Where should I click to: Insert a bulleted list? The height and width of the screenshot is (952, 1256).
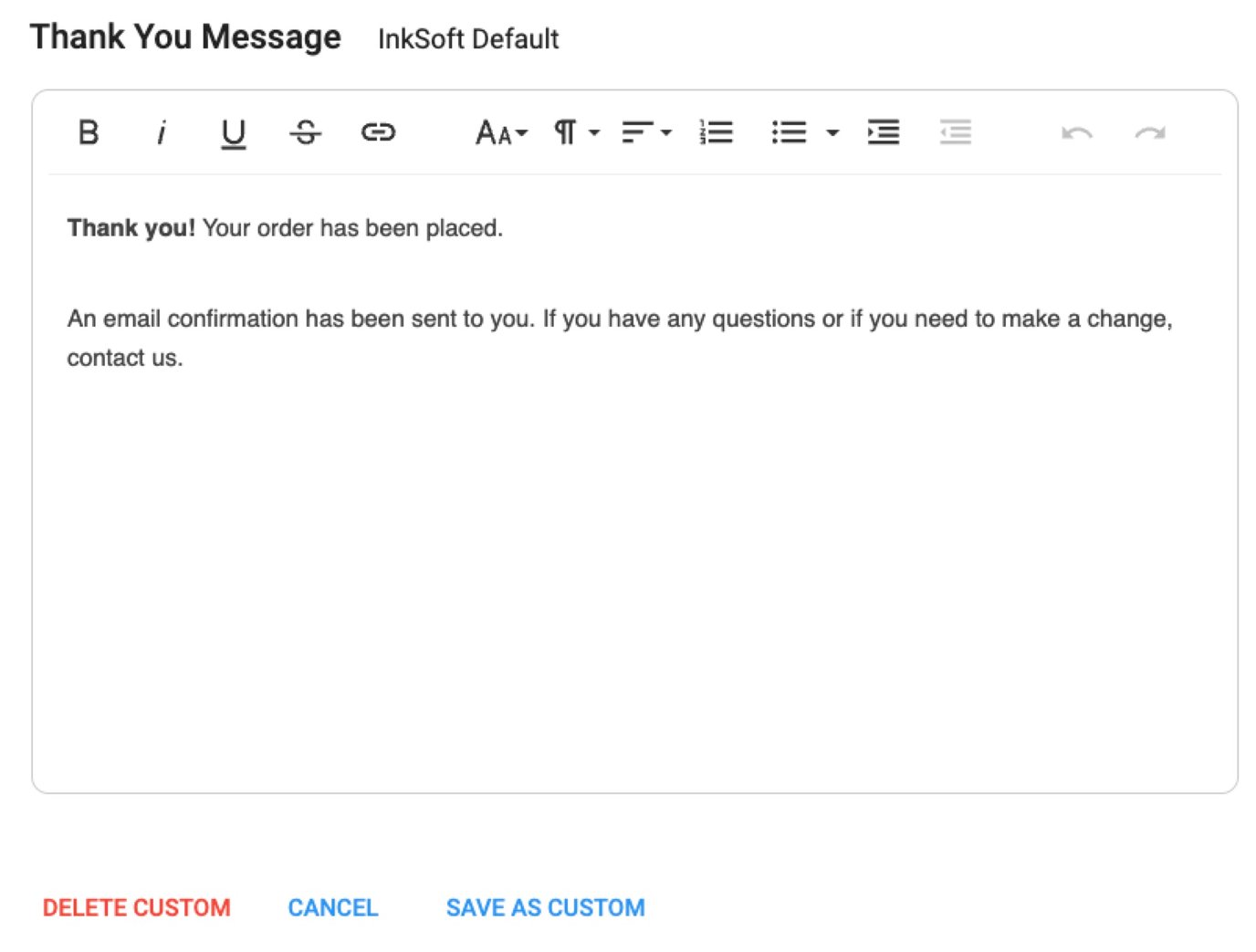point(789,132)
